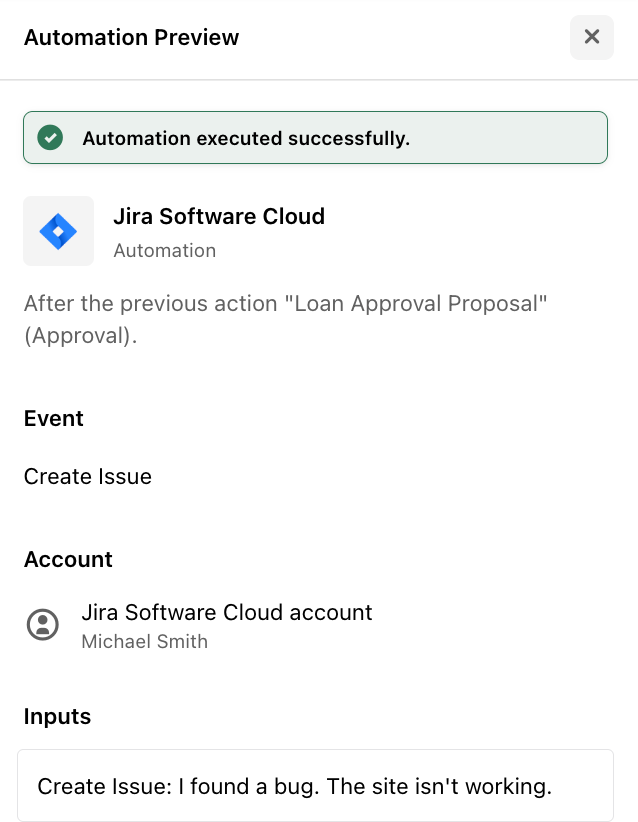Open the "Loan Approval Proposal" action name

(x=419, y=303)
